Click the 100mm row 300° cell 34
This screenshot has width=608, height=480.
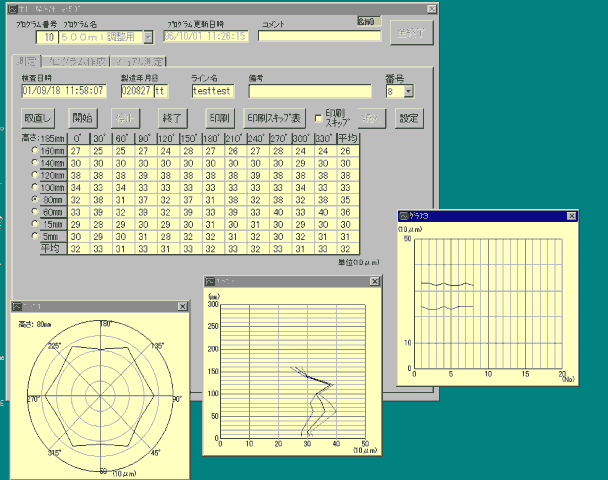302,188
